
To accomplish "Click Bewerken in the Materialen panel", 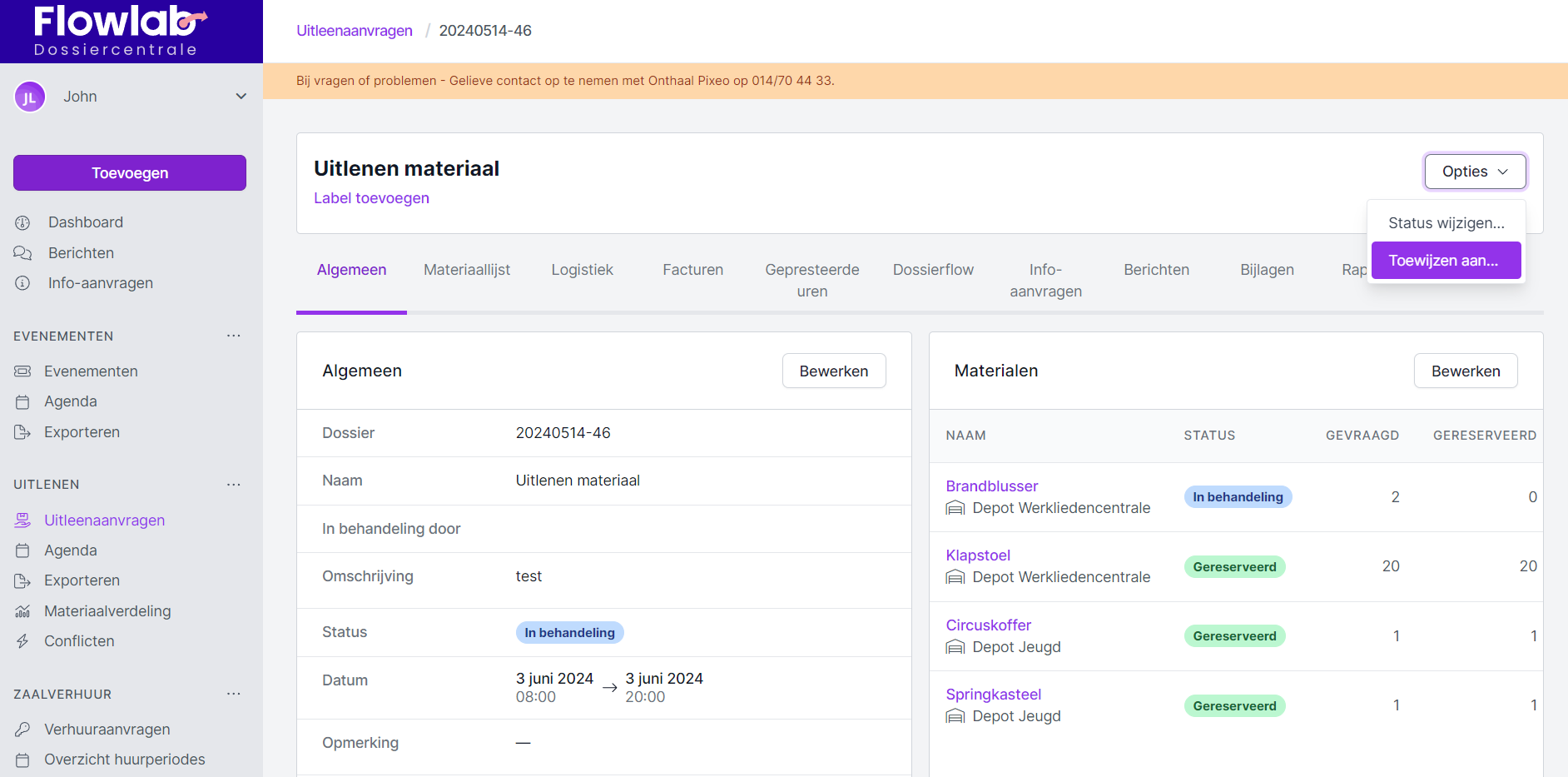I will click(x=1465, y=371).
